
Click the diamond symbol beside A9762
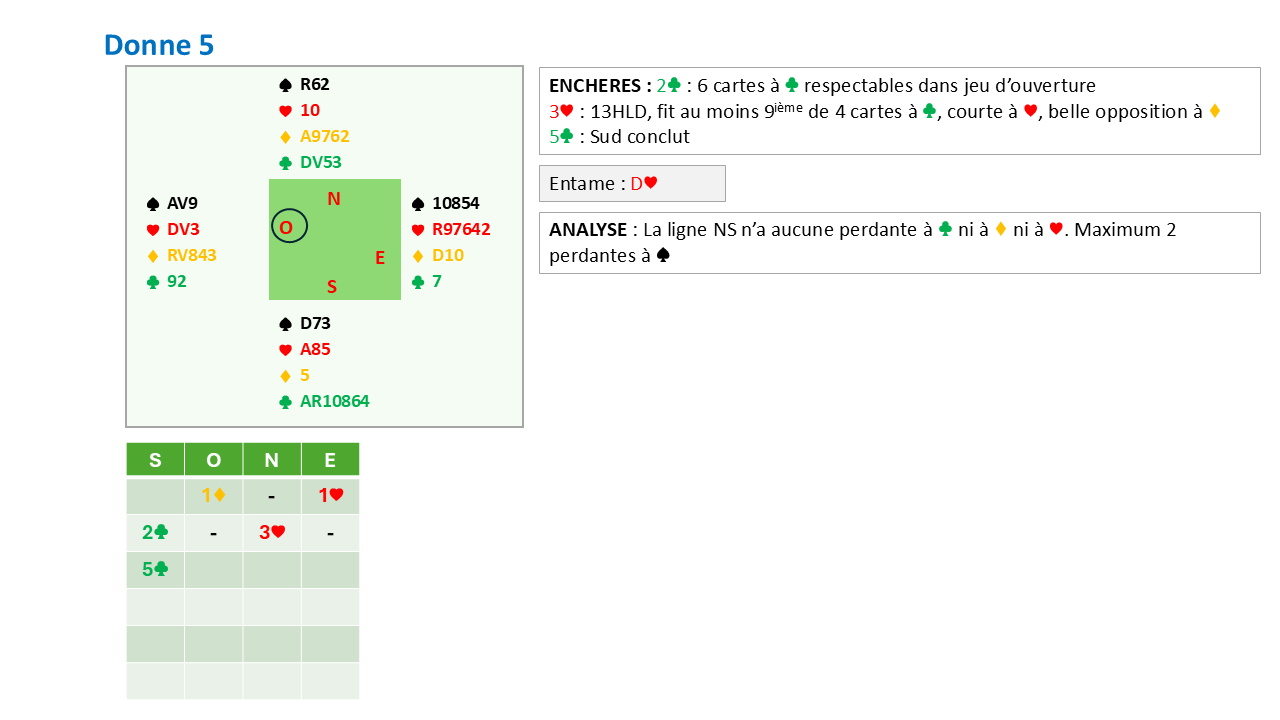tap(286, 137)
